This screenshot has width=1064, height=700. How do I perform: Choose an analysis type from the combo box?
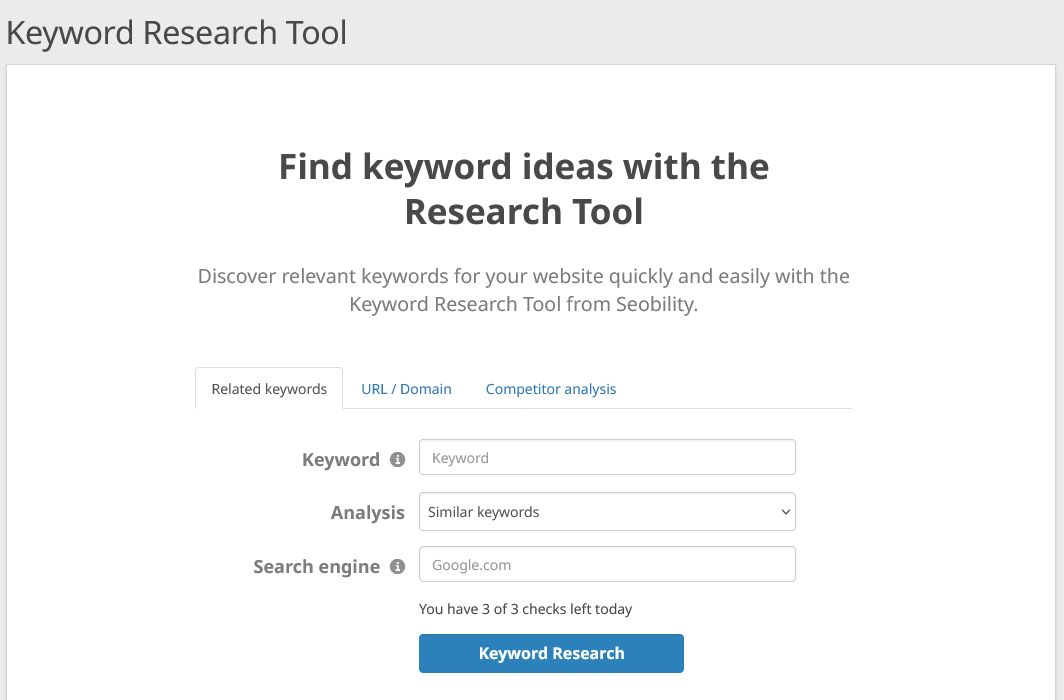coord(607,511)
